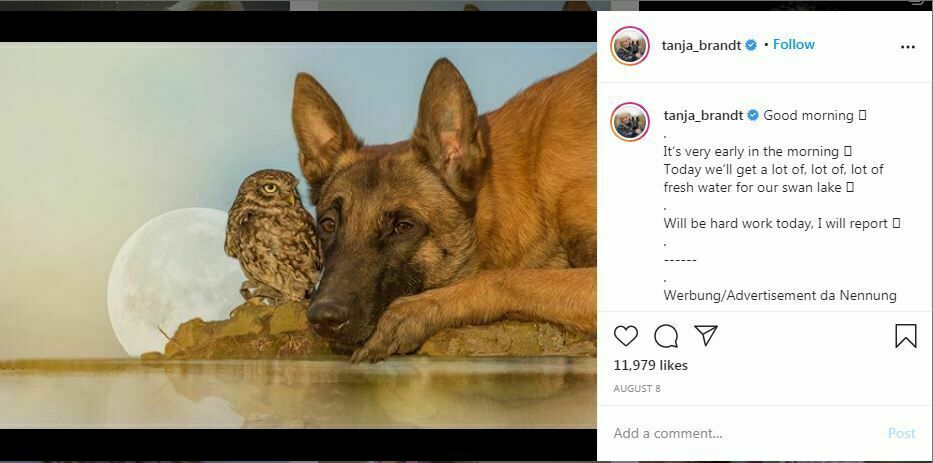The height and width of the screenshot is (463, 933).
Task: Open tanja_brandt profile from the caption username
Action: (703, 115)
